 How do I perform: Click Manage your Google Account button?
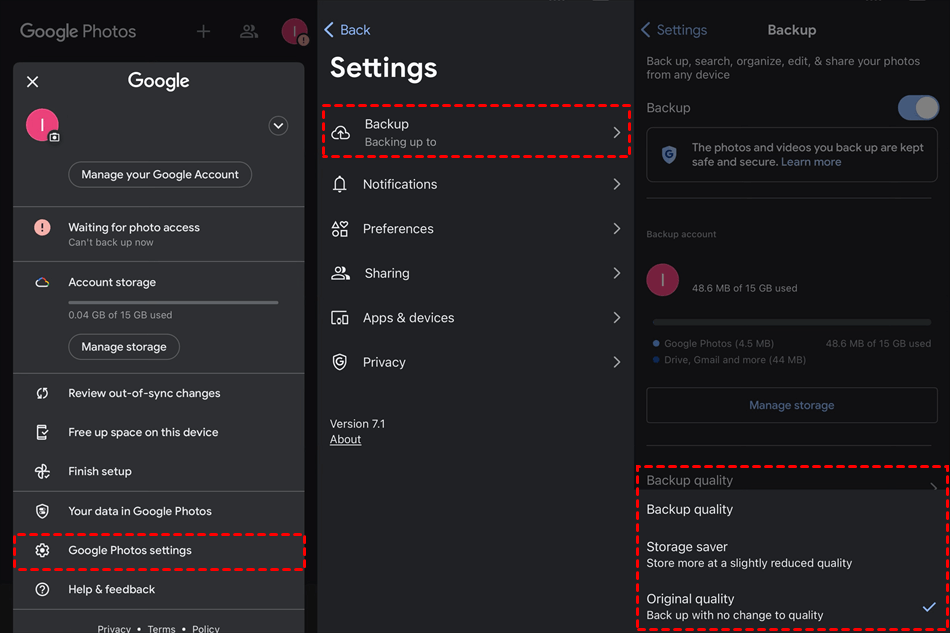pos(160,174)
